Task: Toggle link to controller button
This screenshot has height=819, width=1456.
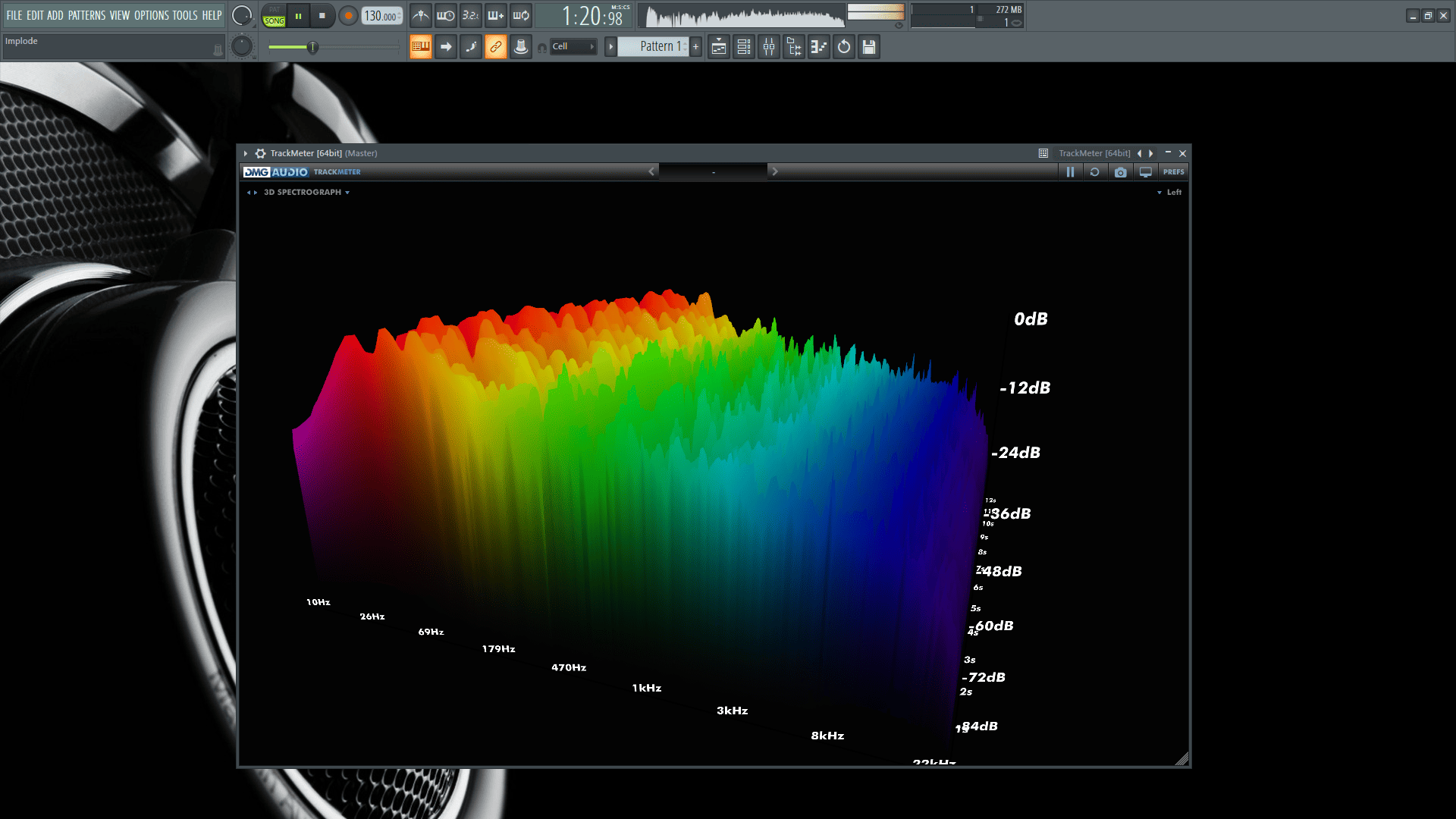Action: point(495,47)
